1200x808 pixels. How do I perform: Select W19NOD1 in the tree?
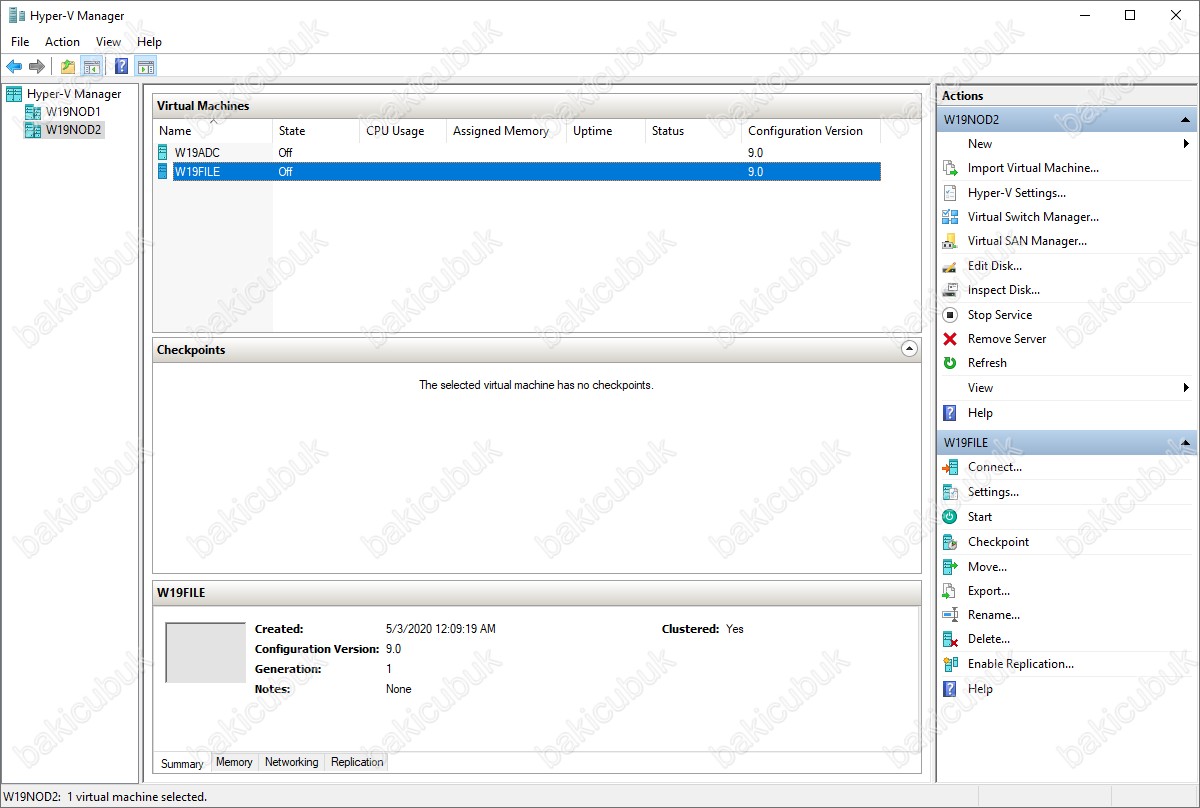(73, 112)
